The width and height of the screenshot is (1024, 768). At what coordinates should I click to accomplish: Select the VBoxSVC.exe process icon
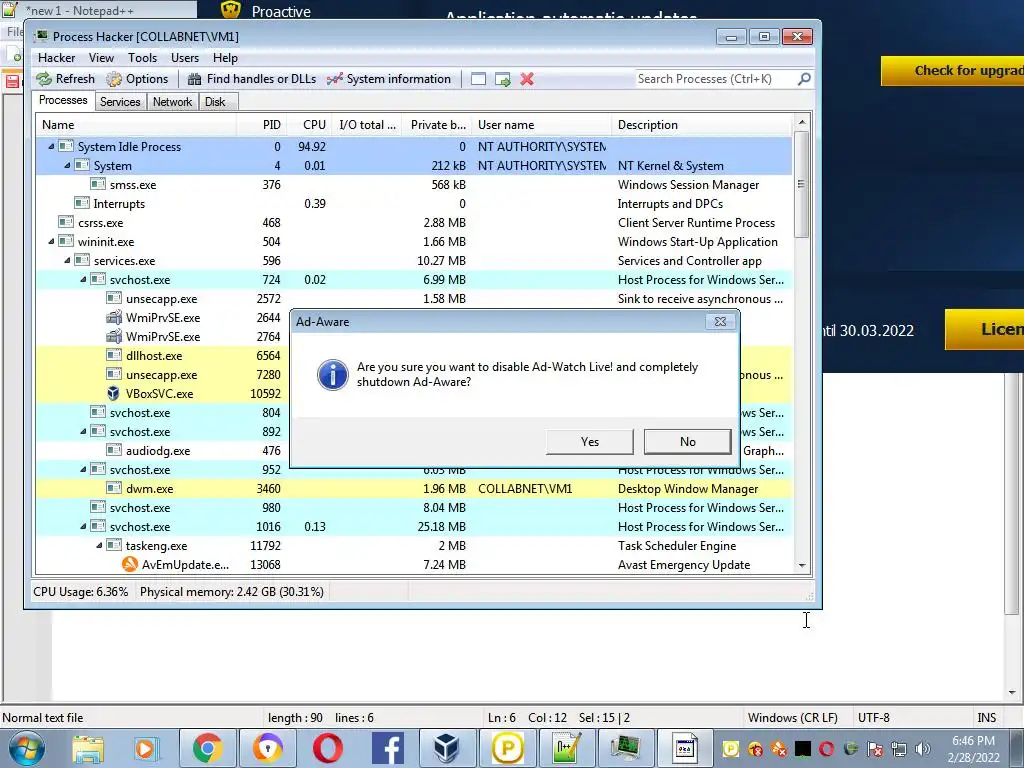point(114,394)
